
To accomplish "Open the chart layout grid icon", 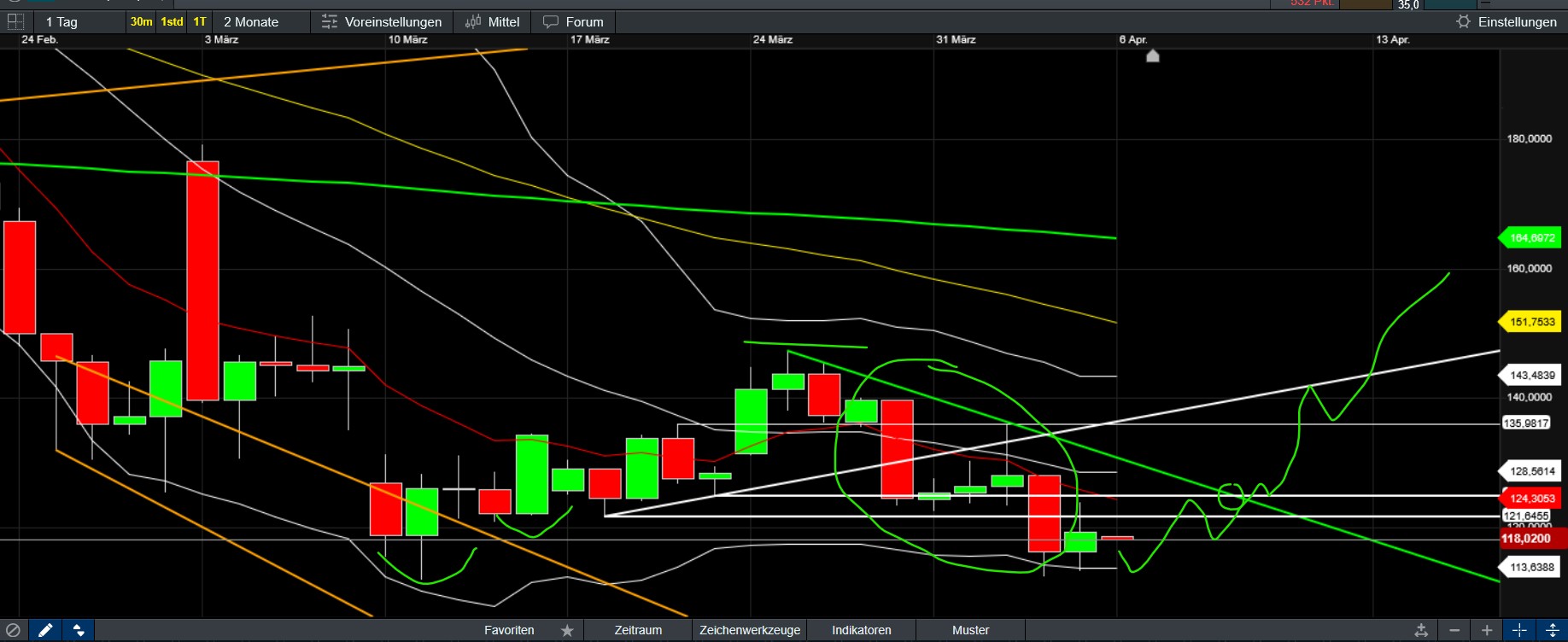I will point(15,21).
